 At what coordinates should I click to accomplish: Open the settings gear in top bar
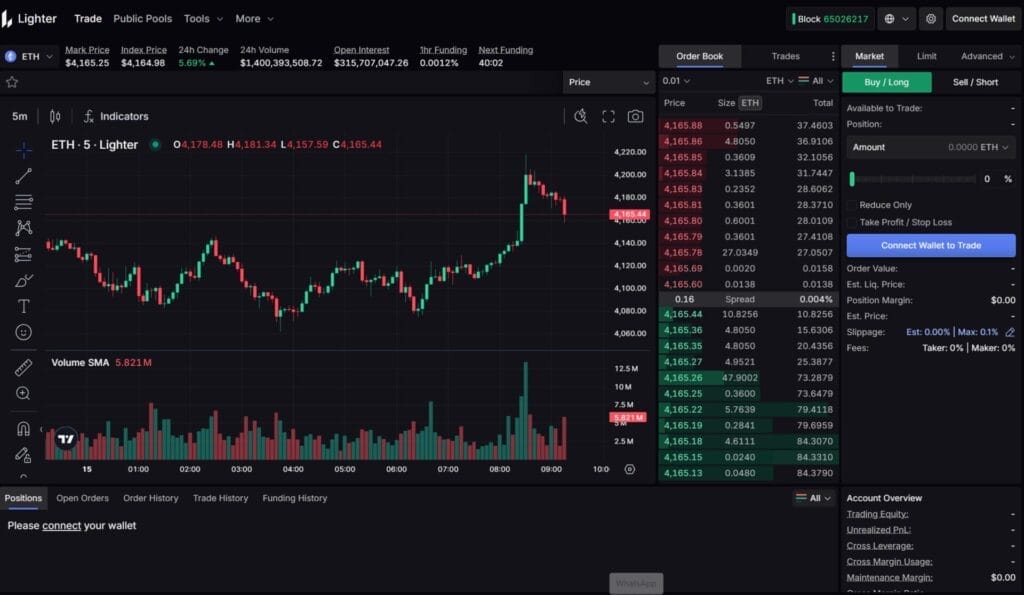[931, 19]
